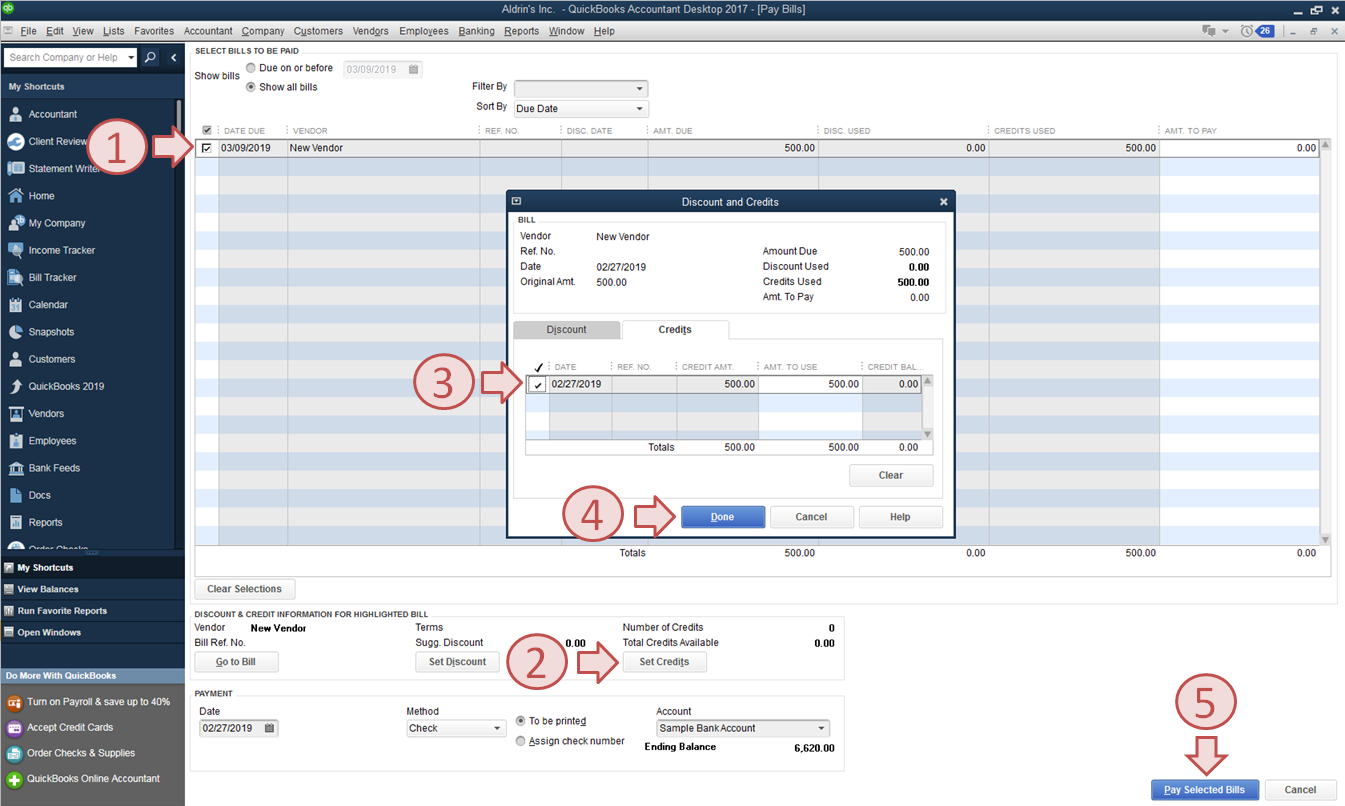Image resolution: width=1345 pixels, height=806 pixels.
Task: Open the Vendors menu
Action: coord(371,31)
